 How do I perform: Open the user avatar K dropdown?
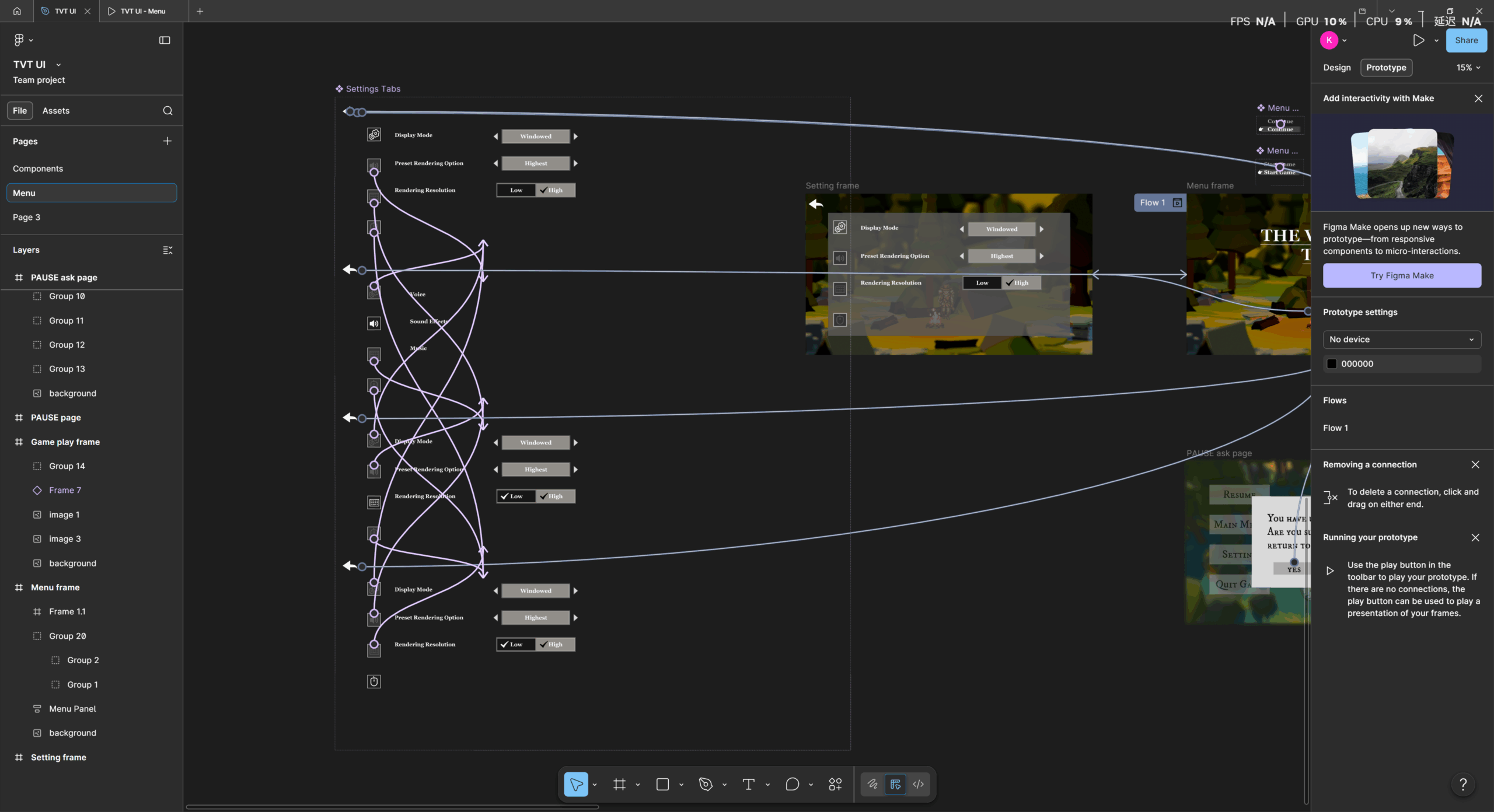click(x=1334, y=40)
